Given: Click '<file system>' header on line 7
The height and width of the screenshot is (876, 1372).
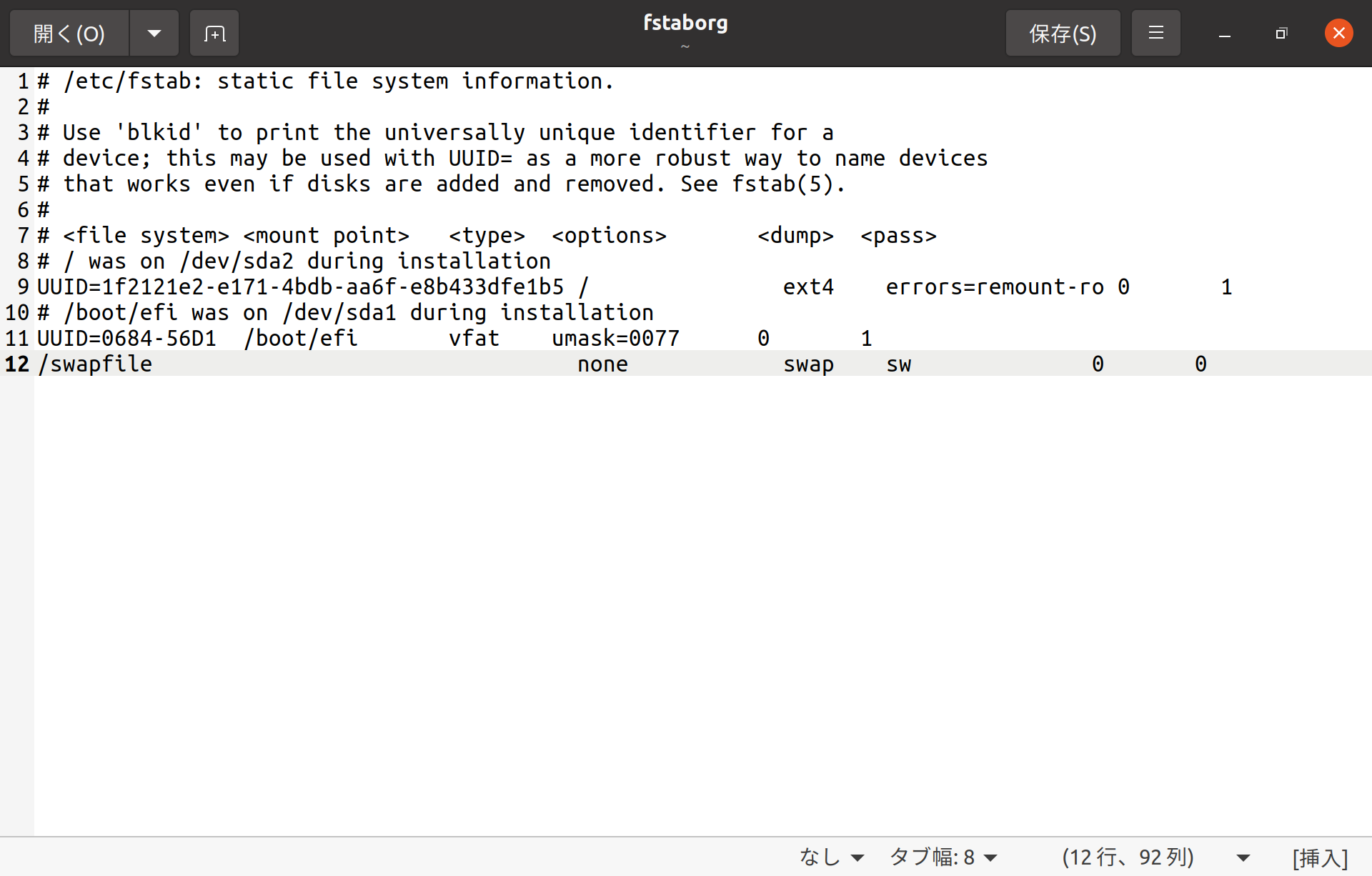Looking at the screenshot, I should tap(146, 235).
